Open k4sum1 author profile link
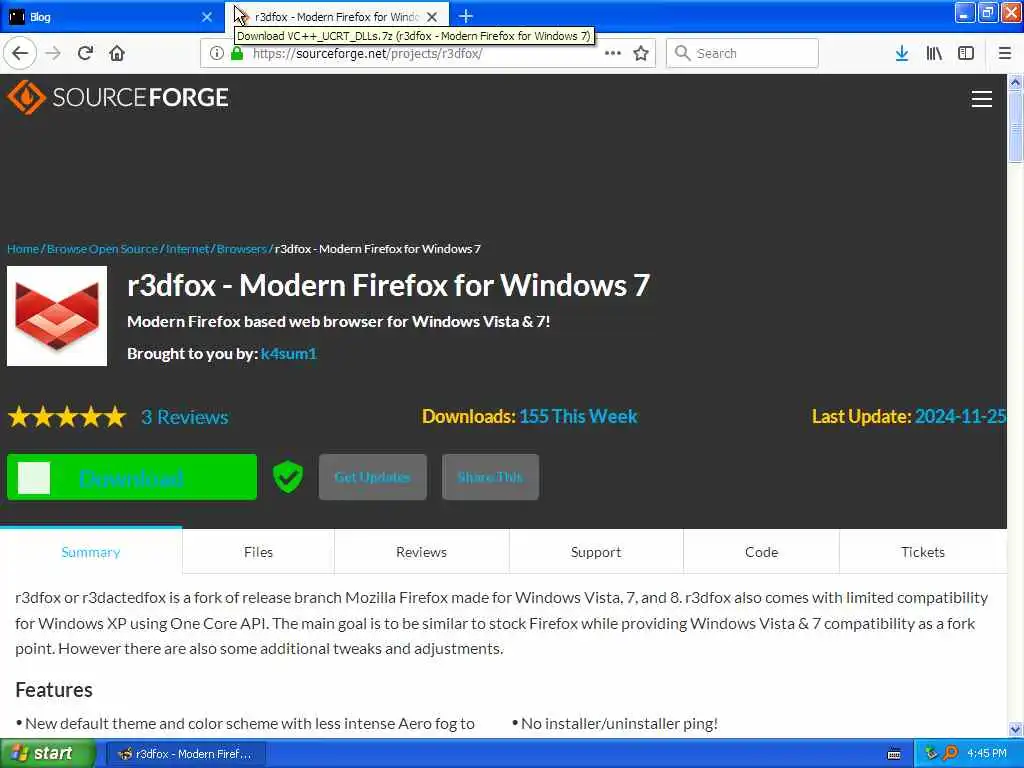The image size is (1024, 768). (289, 353)
